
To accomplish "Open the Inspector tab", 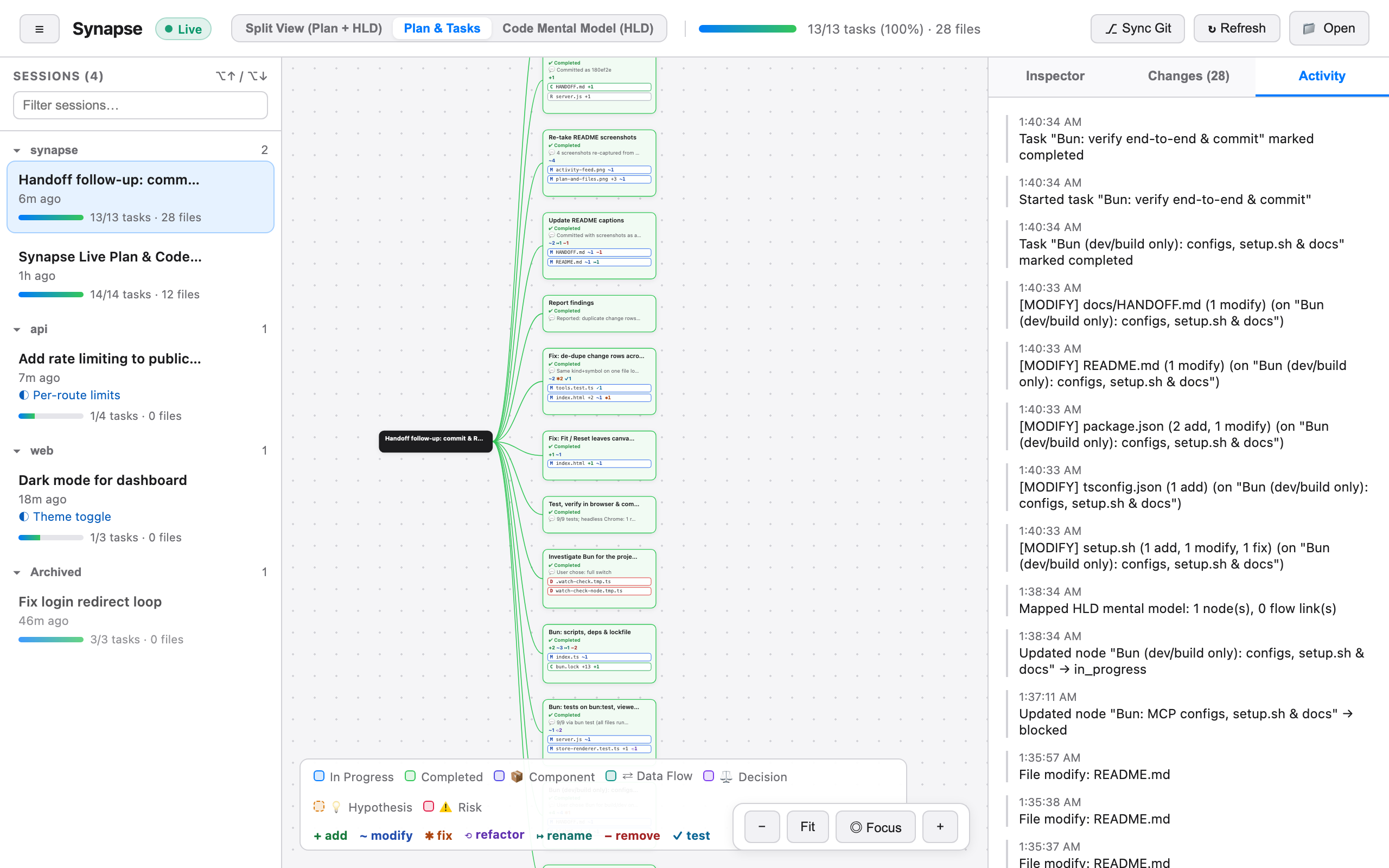I will 1055,76.
